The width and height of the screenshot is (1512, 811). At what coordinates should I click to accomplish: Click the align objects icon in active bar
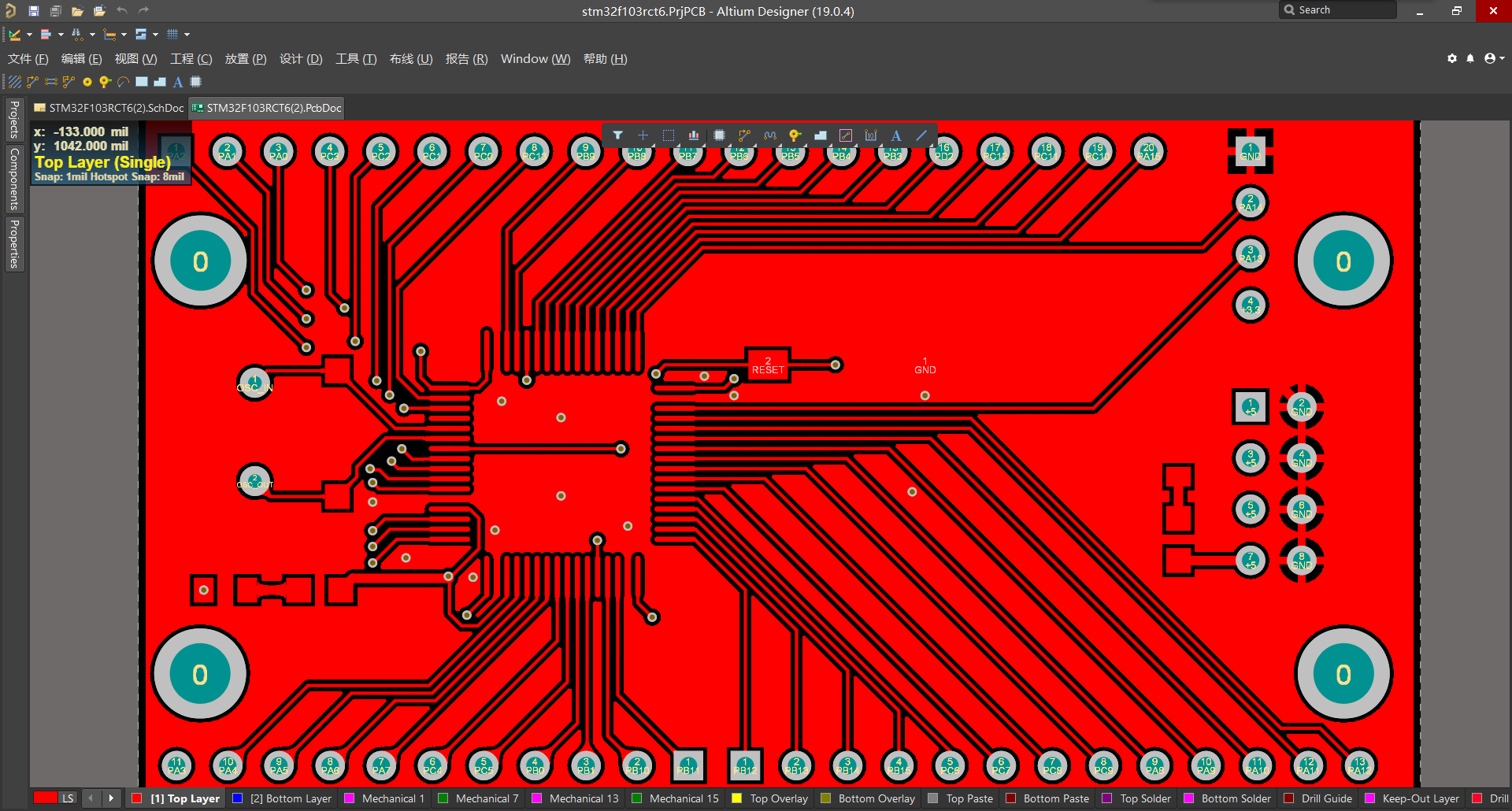(694, 135)
